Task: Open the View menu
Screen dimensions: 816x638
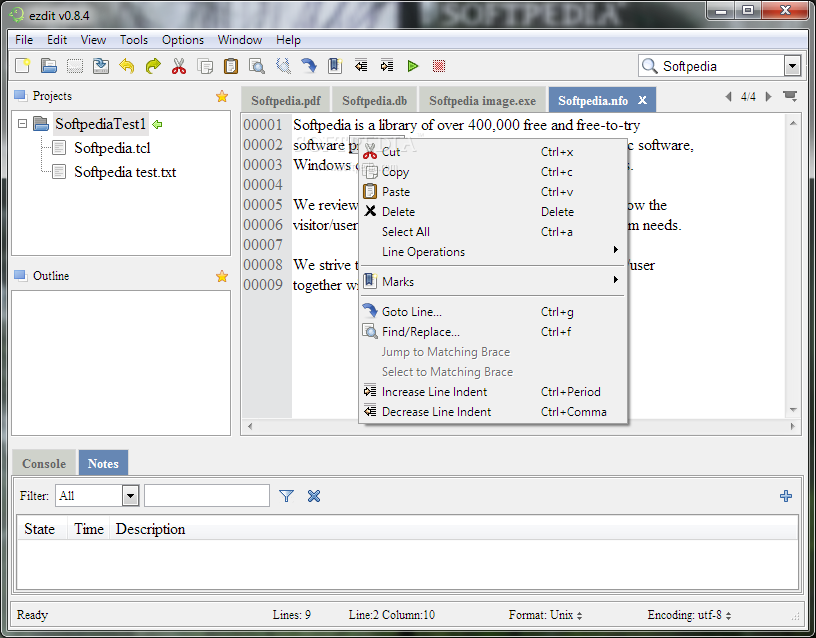Action: [93, 40]
